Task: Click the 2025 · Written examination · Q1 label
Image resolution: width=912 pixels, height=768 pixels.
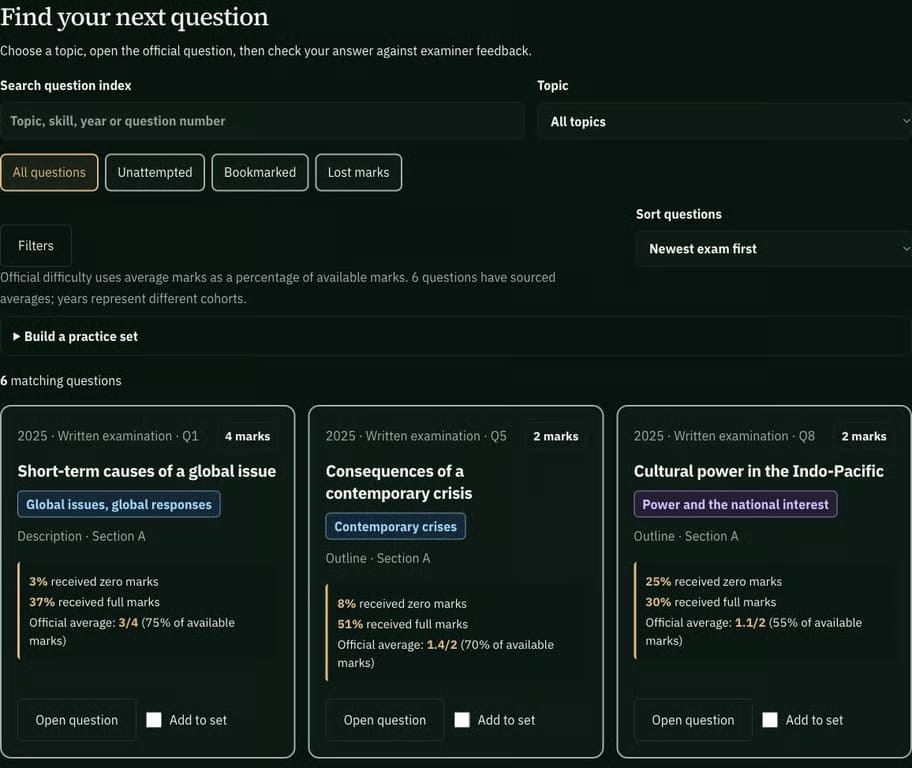Action: (108, 436)
